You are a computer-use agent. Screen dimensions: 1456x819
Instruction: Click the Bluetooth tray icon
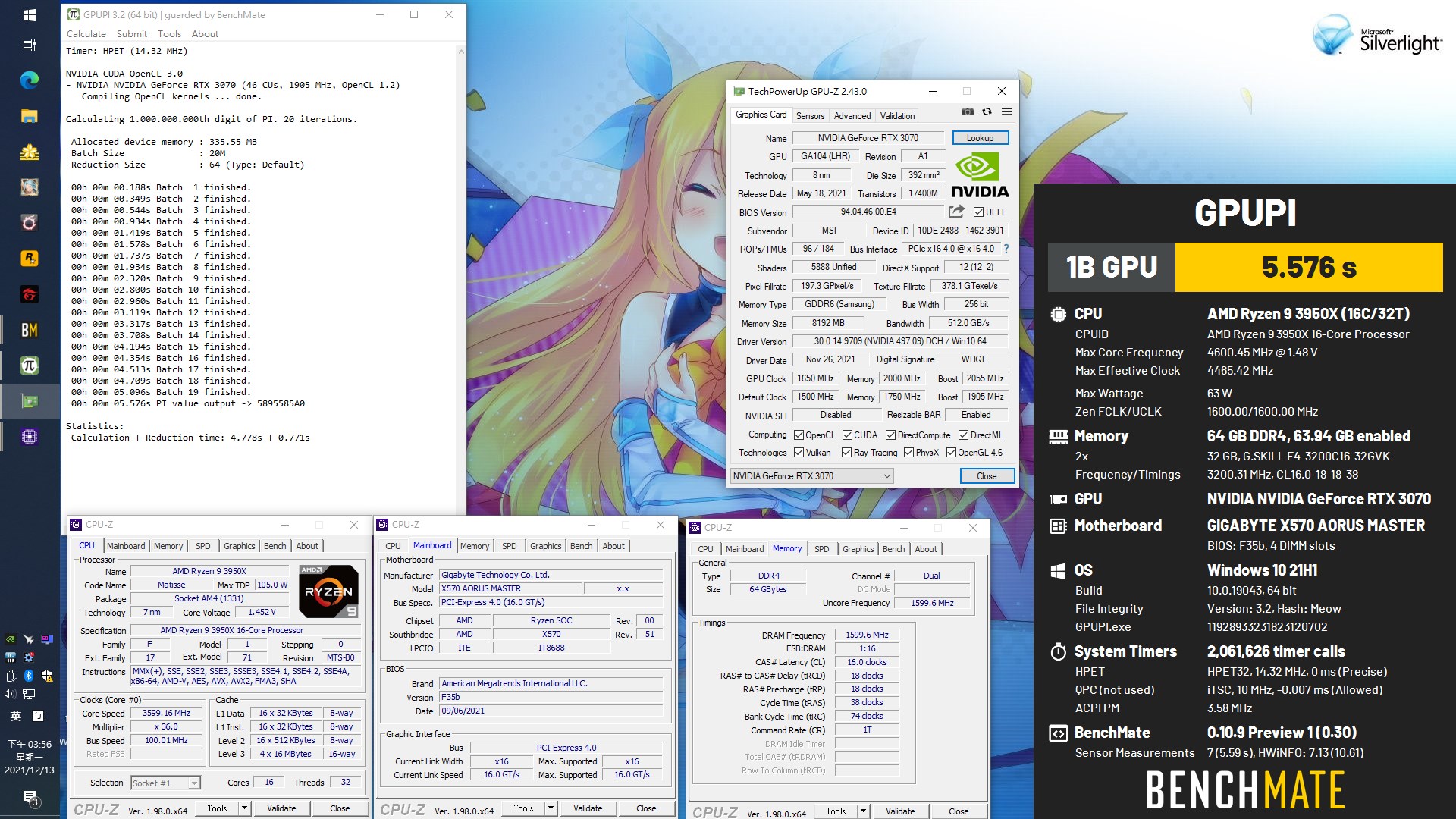point(29,676)
